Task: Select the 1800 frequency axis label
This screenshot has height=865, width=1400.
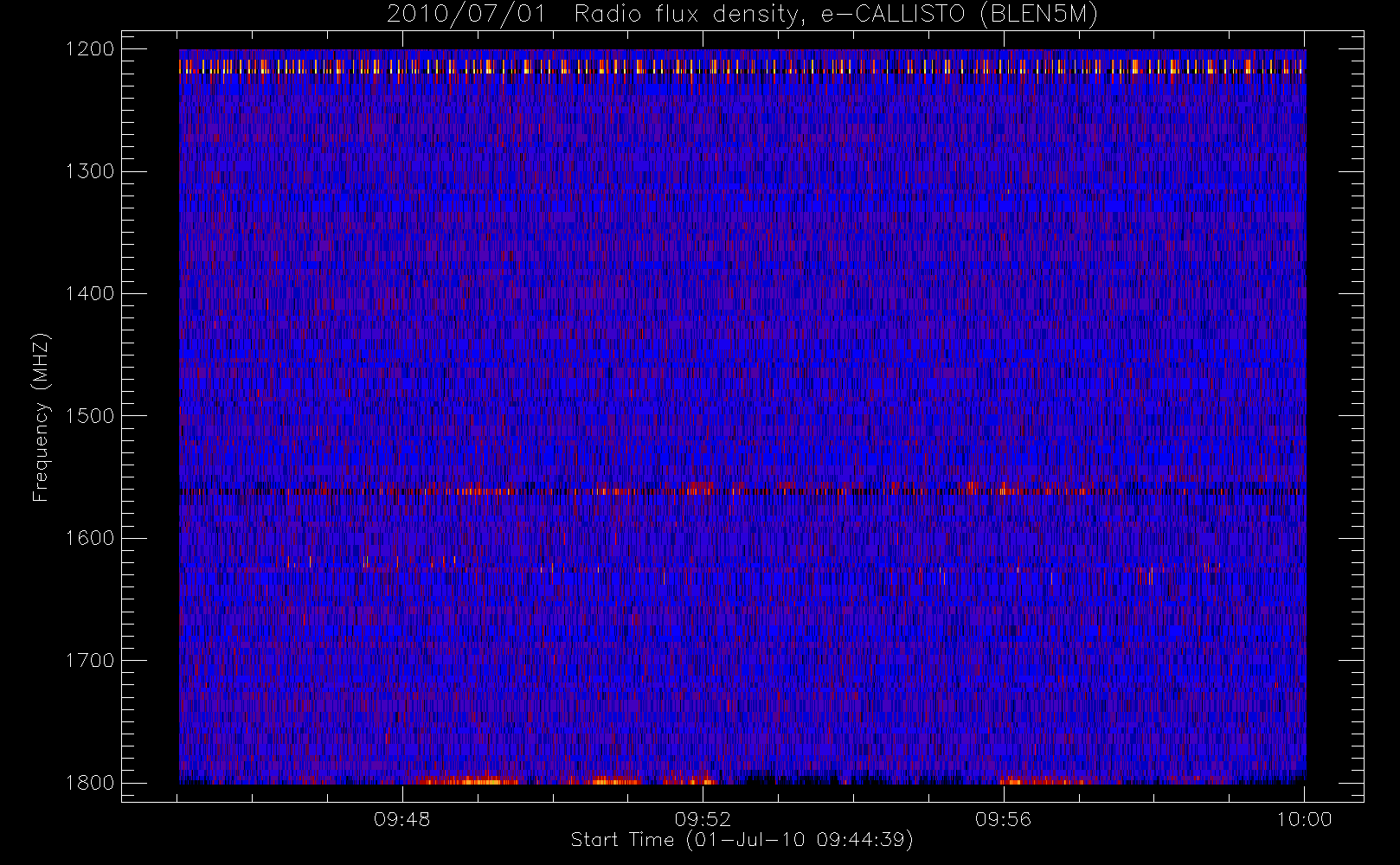Action: pos(90,782)
